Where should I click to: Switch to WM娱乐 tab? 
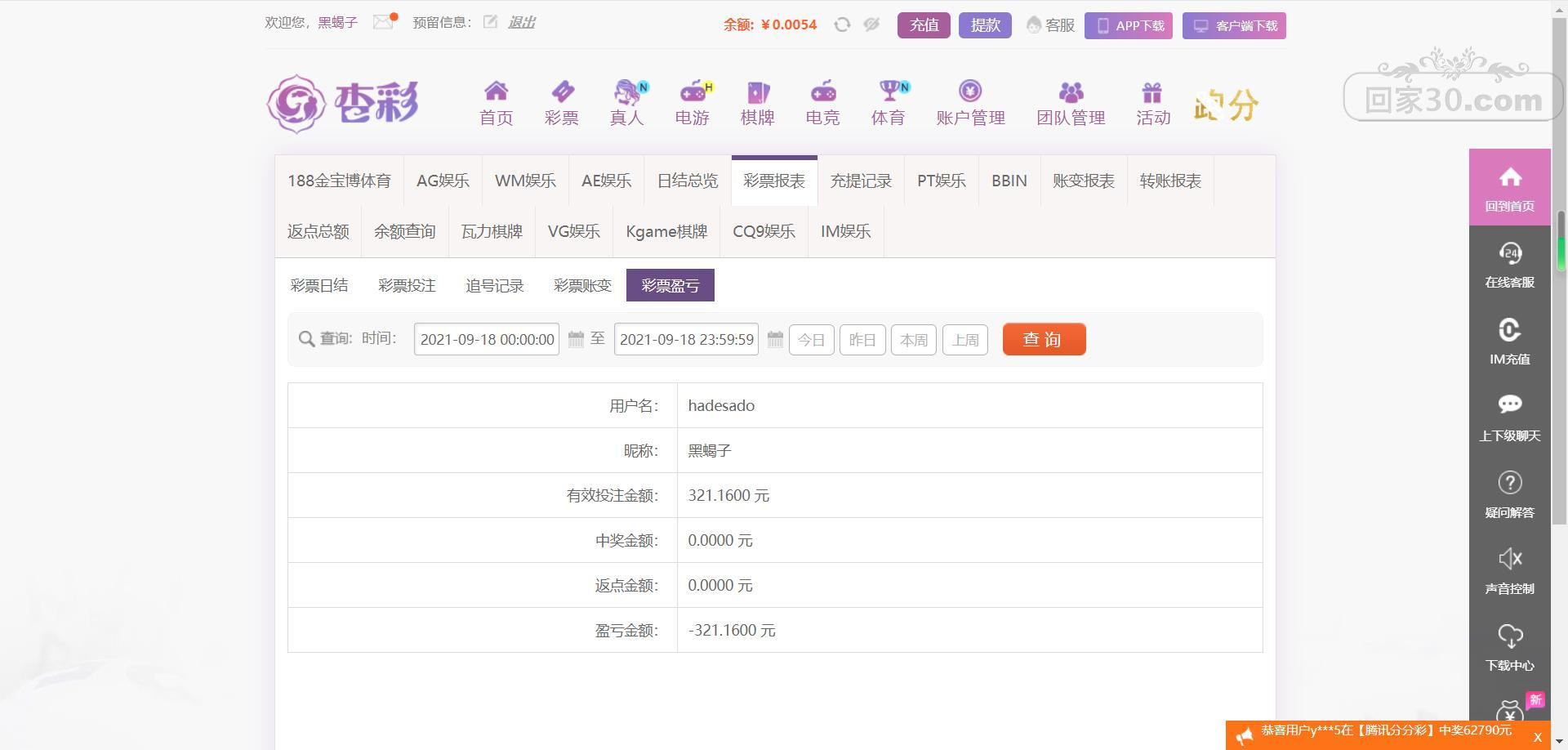[x=525, y=181]
